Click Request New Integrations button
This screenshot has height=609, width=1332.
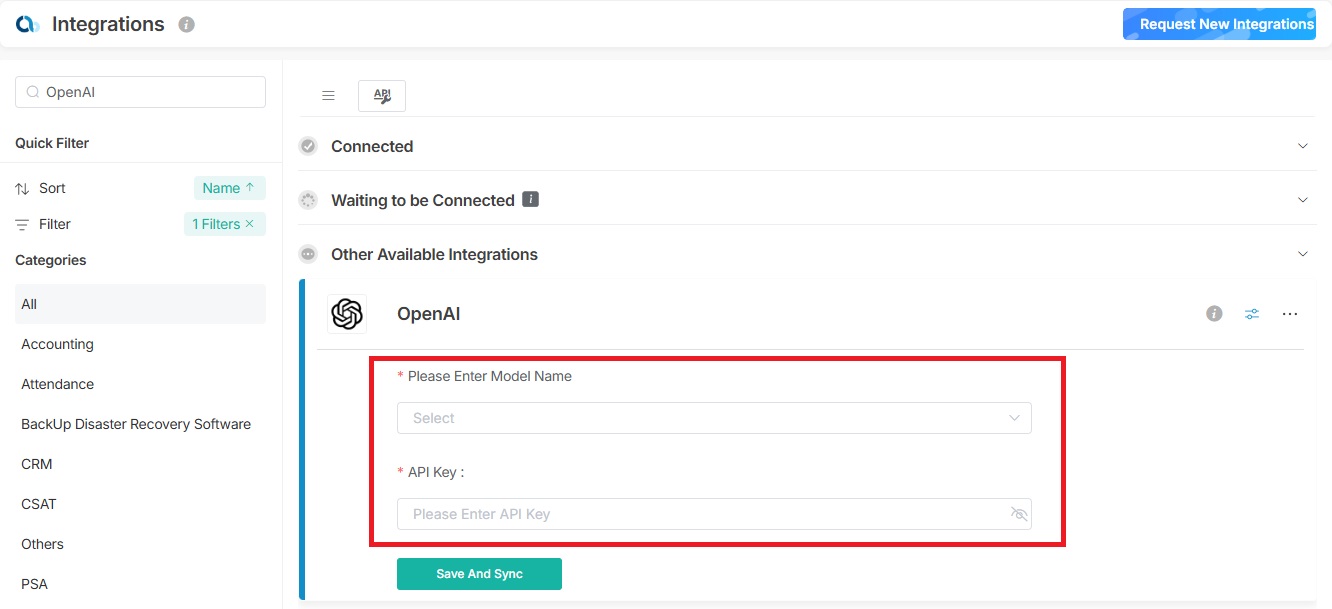click(1226, 24)
